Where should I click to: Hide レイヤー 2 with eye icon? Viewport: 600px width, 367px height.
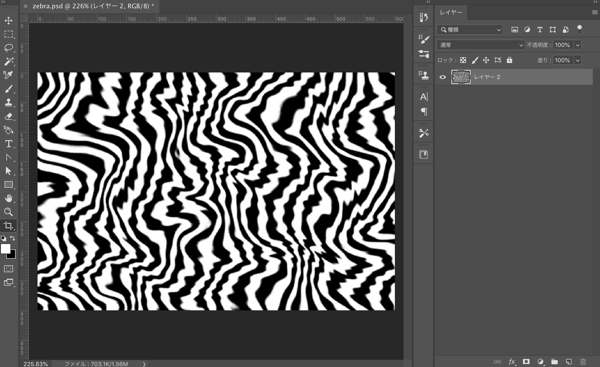[443, 77]
